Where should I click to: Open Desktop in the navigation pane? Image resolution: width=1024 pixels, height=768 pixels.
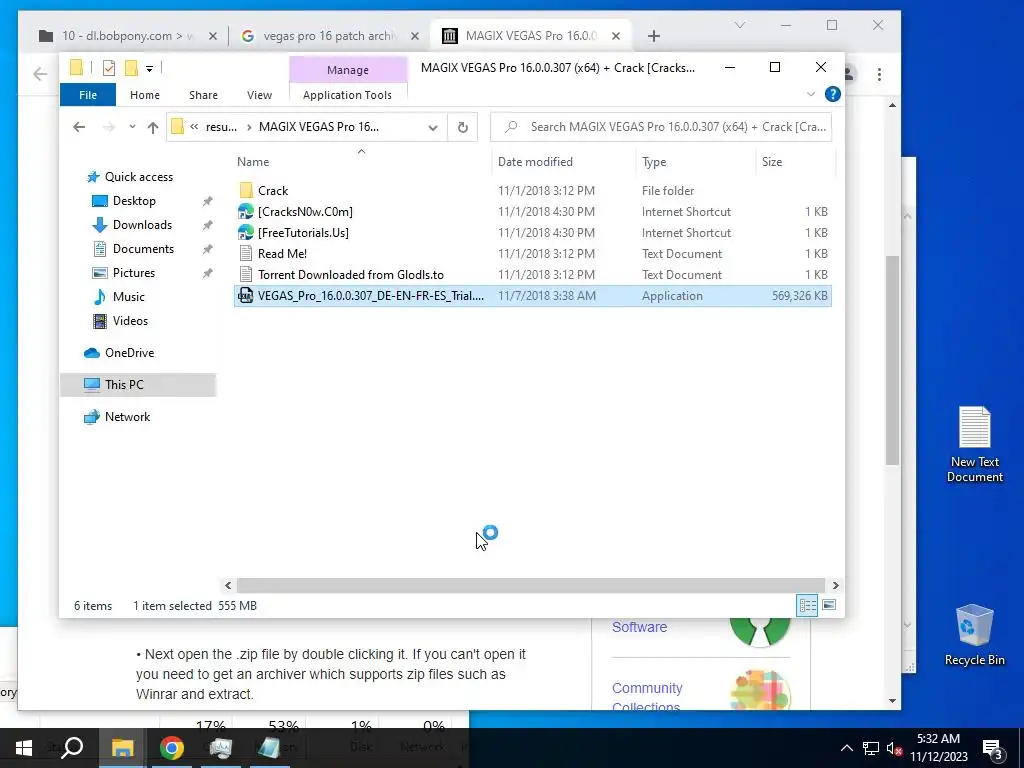[134, 200]
